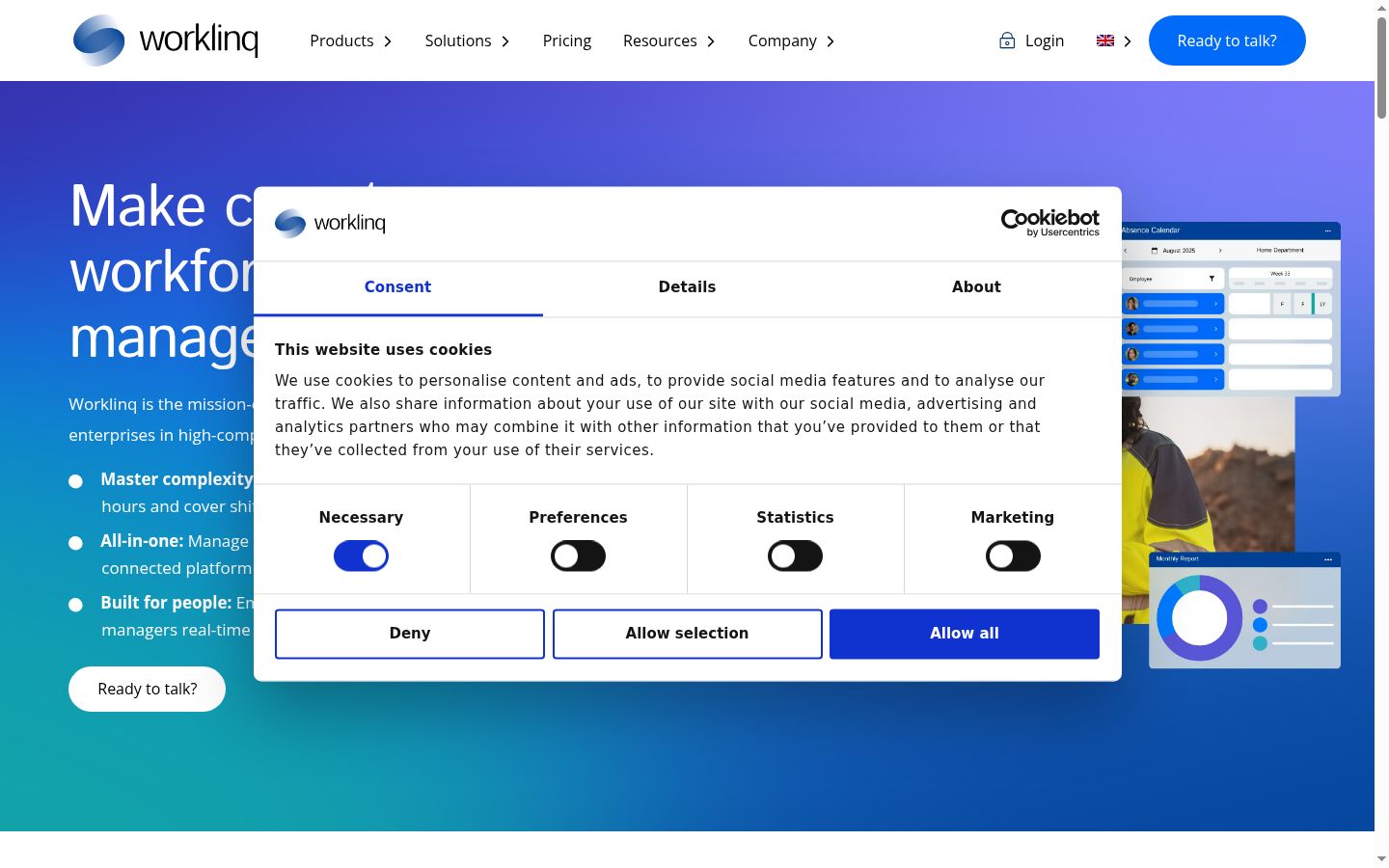
Task: Click the 'Preferences' category label
Action: tap(578, 517)
